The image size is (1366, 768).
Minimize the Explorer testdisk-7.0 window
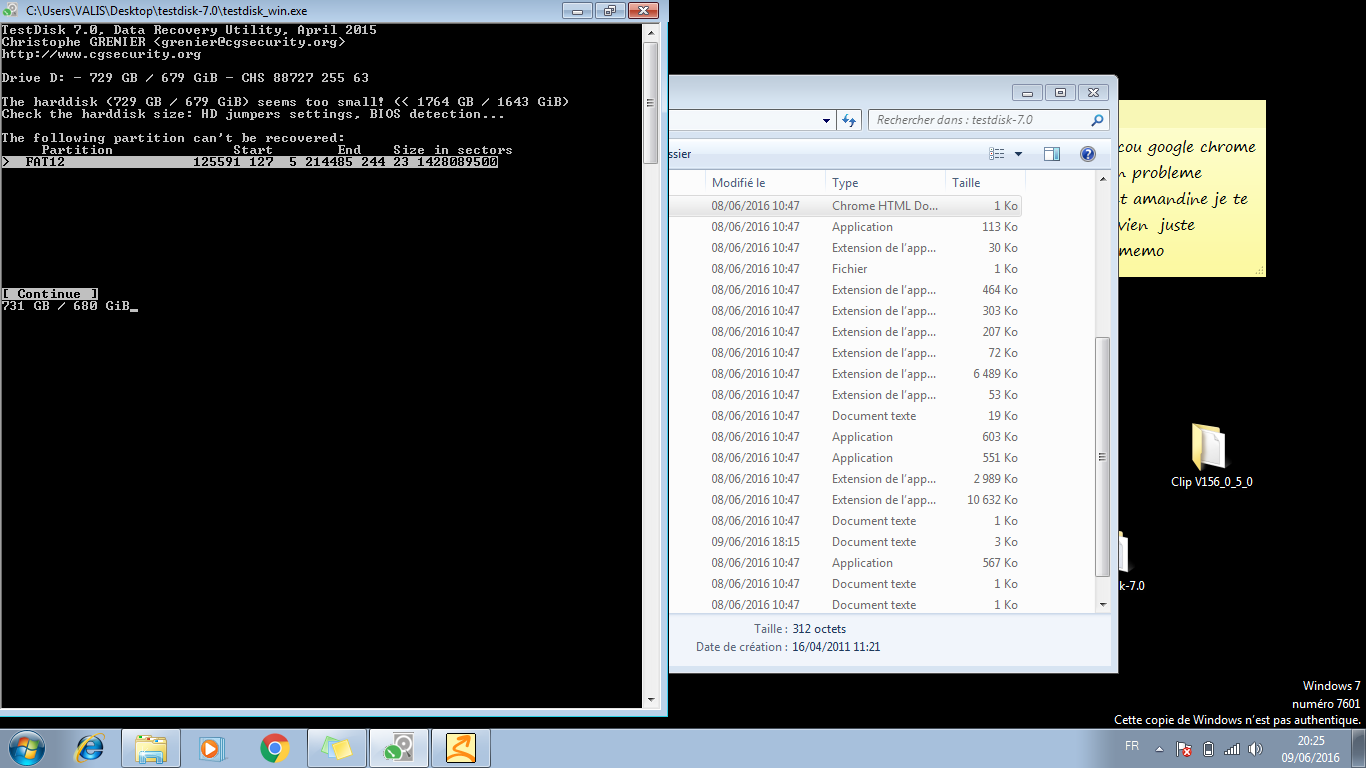[x=1029, y=93]
